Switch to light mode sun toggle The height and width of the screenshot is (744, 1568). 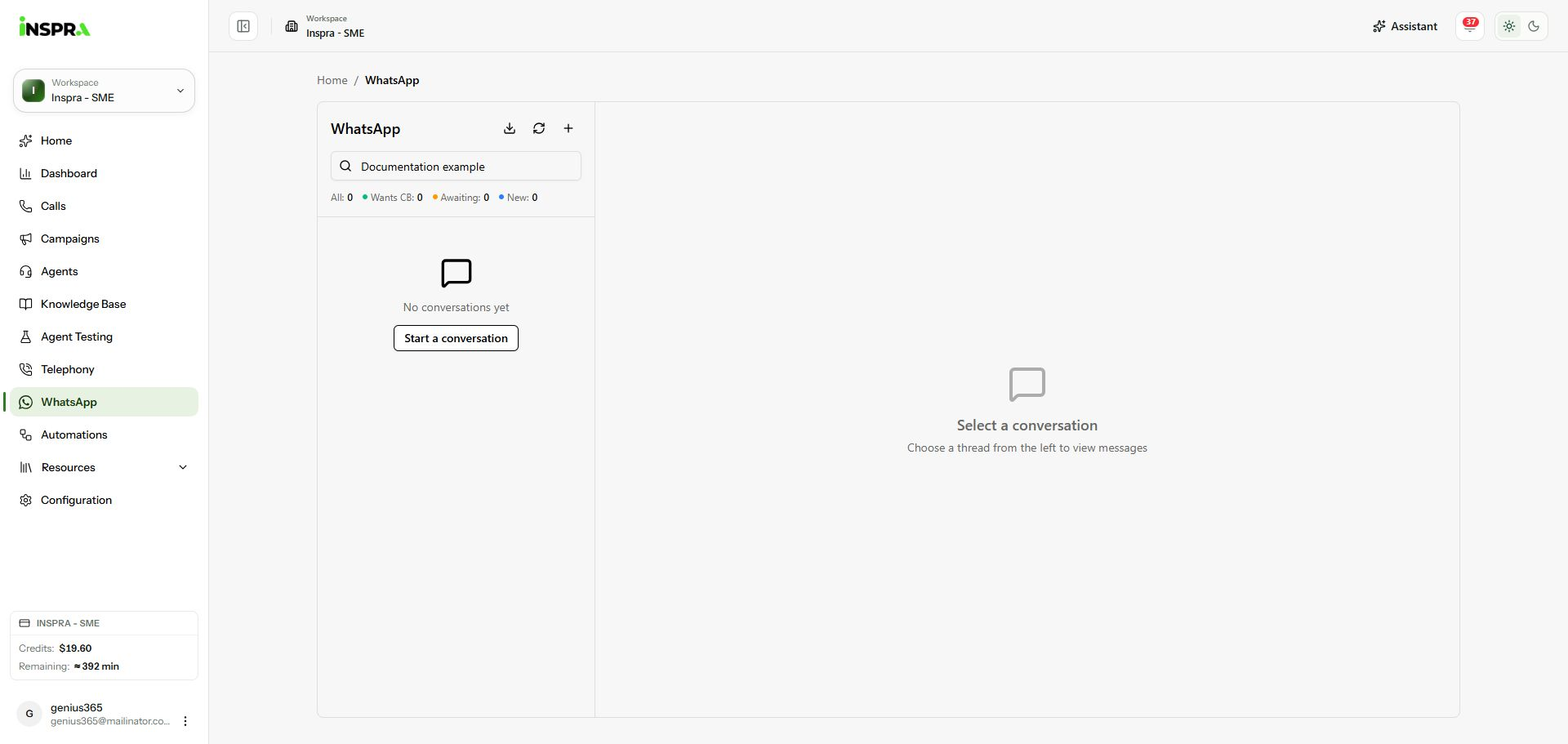pos(1509,26)
